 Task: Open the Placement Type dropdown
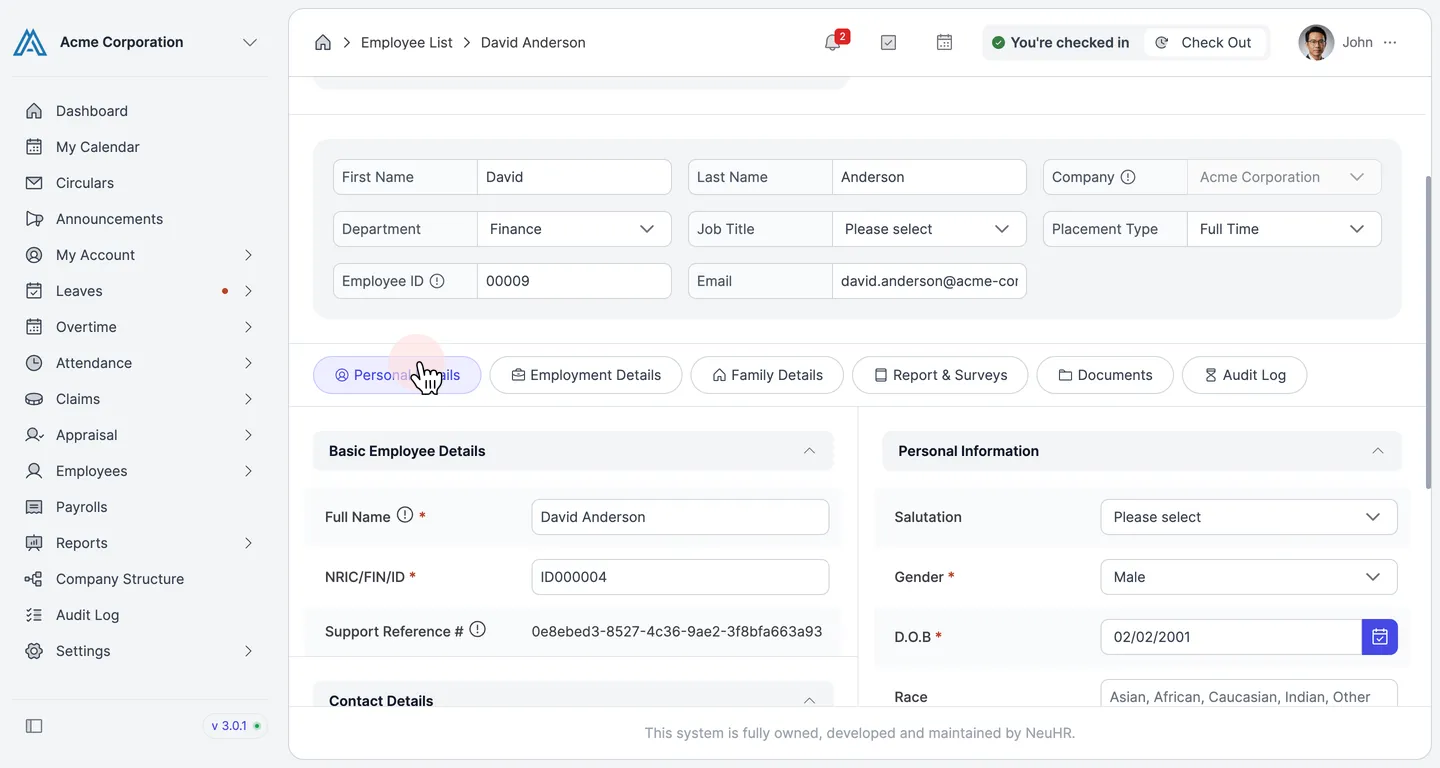pyautogui.click(x=1284, y=229)
